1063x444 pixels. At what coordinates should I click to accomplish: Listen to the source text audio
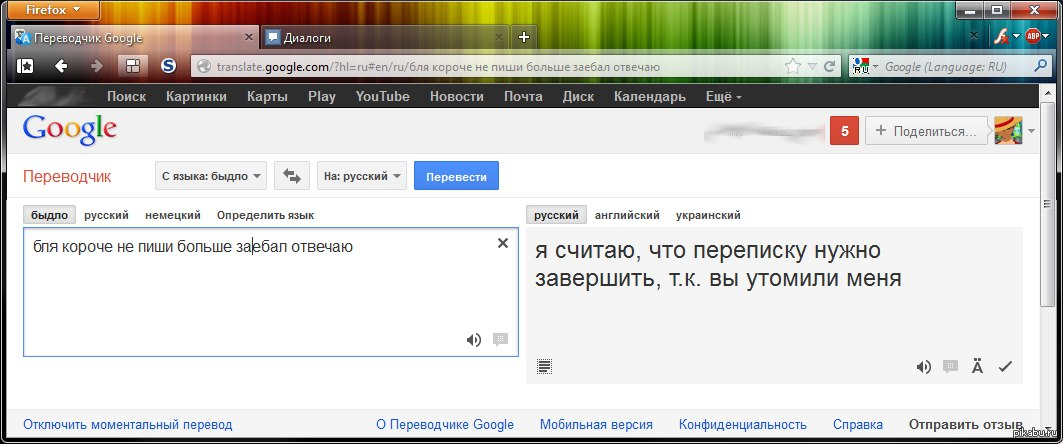474,339
